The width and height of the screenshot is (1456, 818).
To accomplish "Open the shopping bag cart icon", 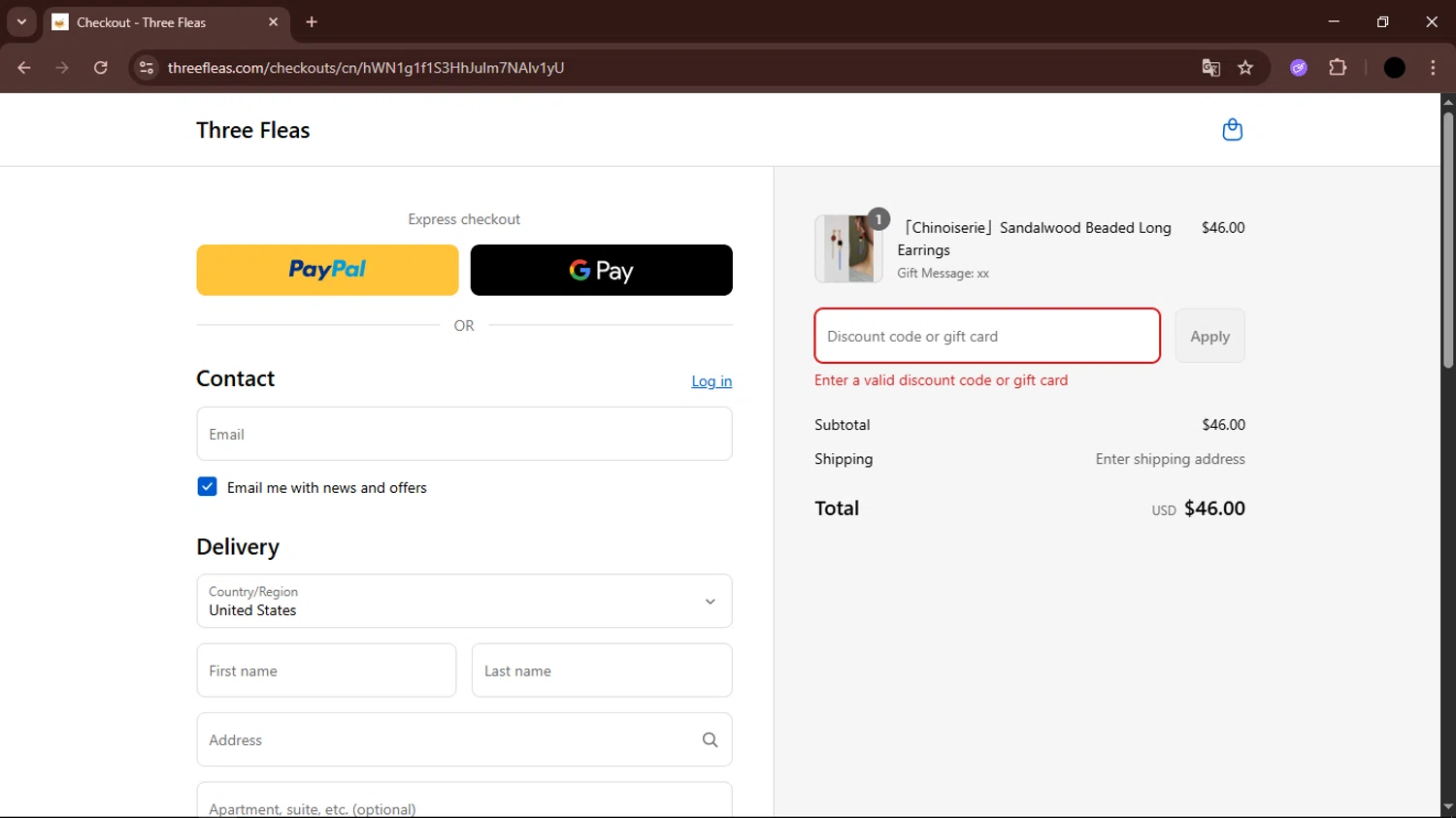I will (1232, 129).
